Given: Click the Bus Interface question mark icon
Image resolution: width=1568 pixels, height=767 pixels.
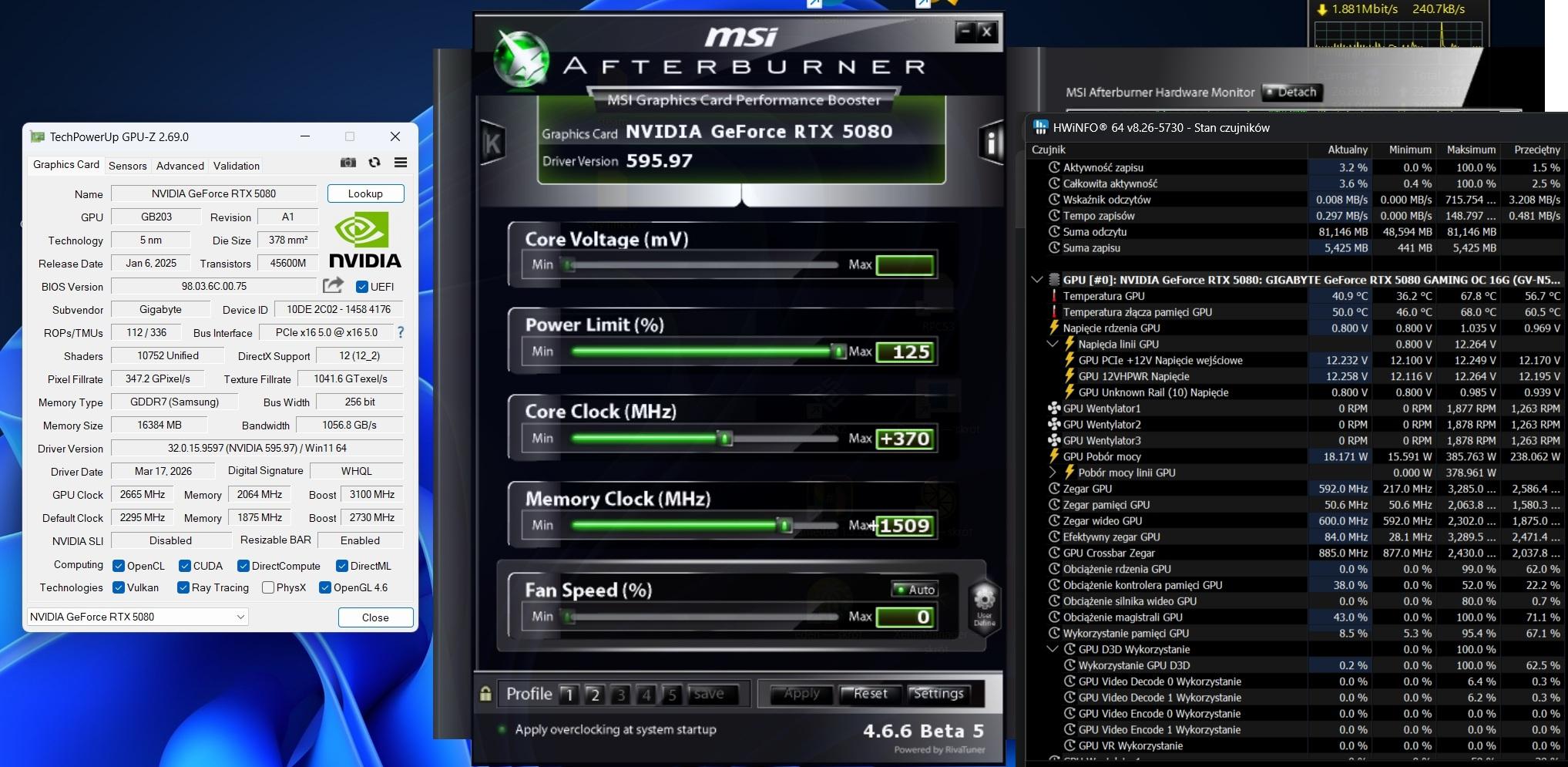Looking at the screenshot, I should point(401,332).
